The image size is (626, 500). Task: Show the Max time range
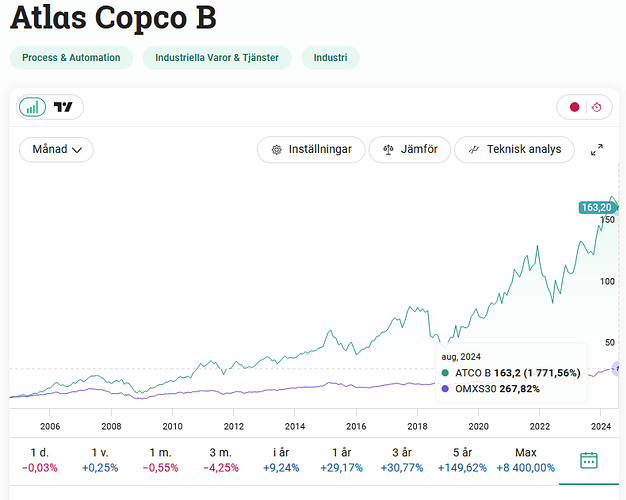point(525,460)
